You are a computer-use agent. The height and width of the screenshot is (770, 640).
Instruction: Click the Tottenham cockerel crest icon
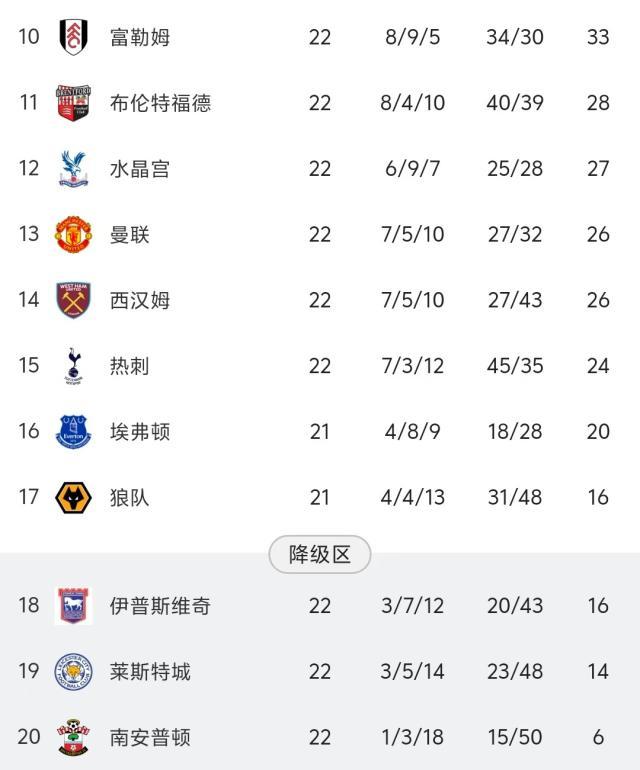73,366
